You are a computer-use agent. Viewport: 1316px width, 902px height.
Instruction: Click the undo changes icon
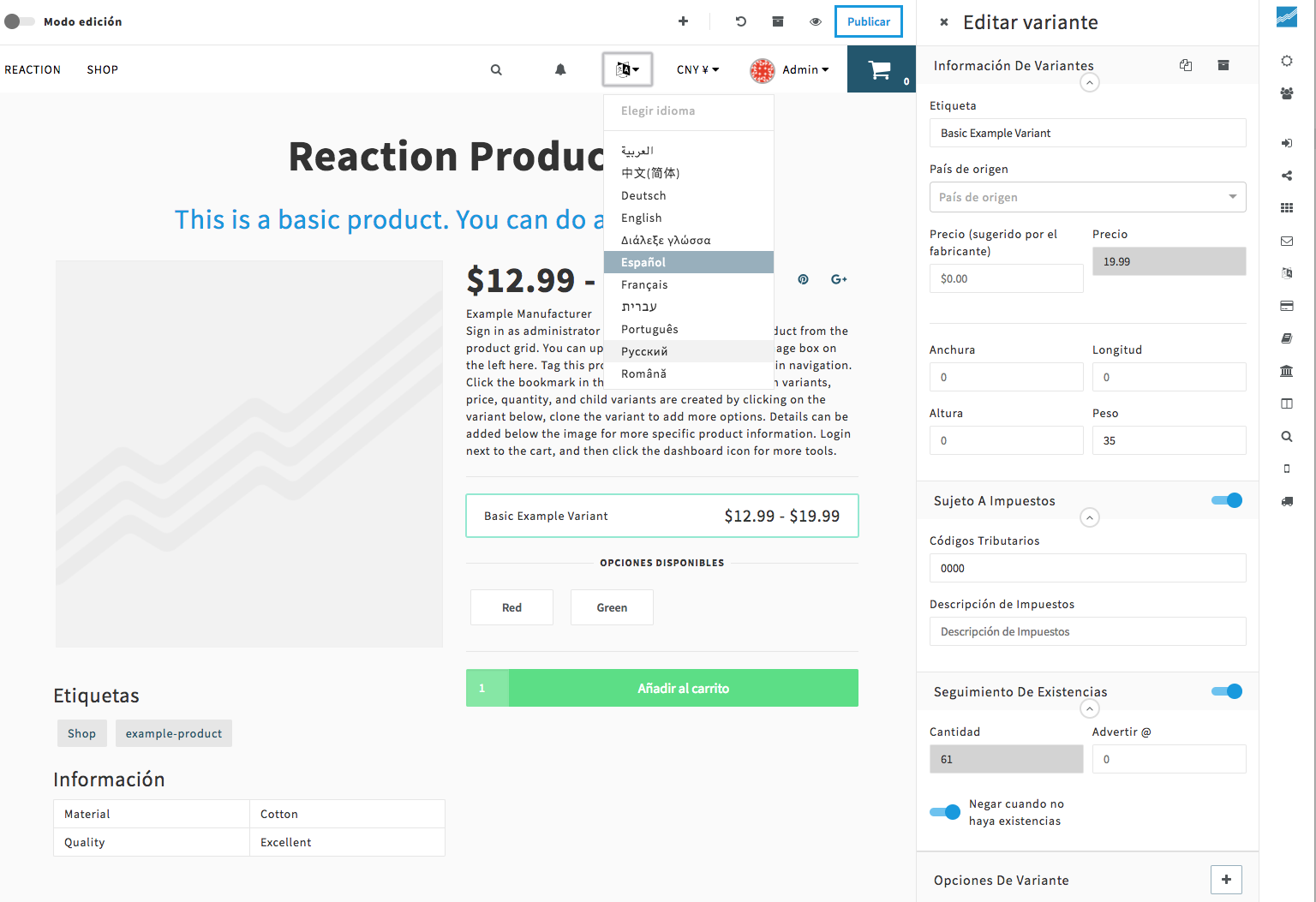coord(741,21)
